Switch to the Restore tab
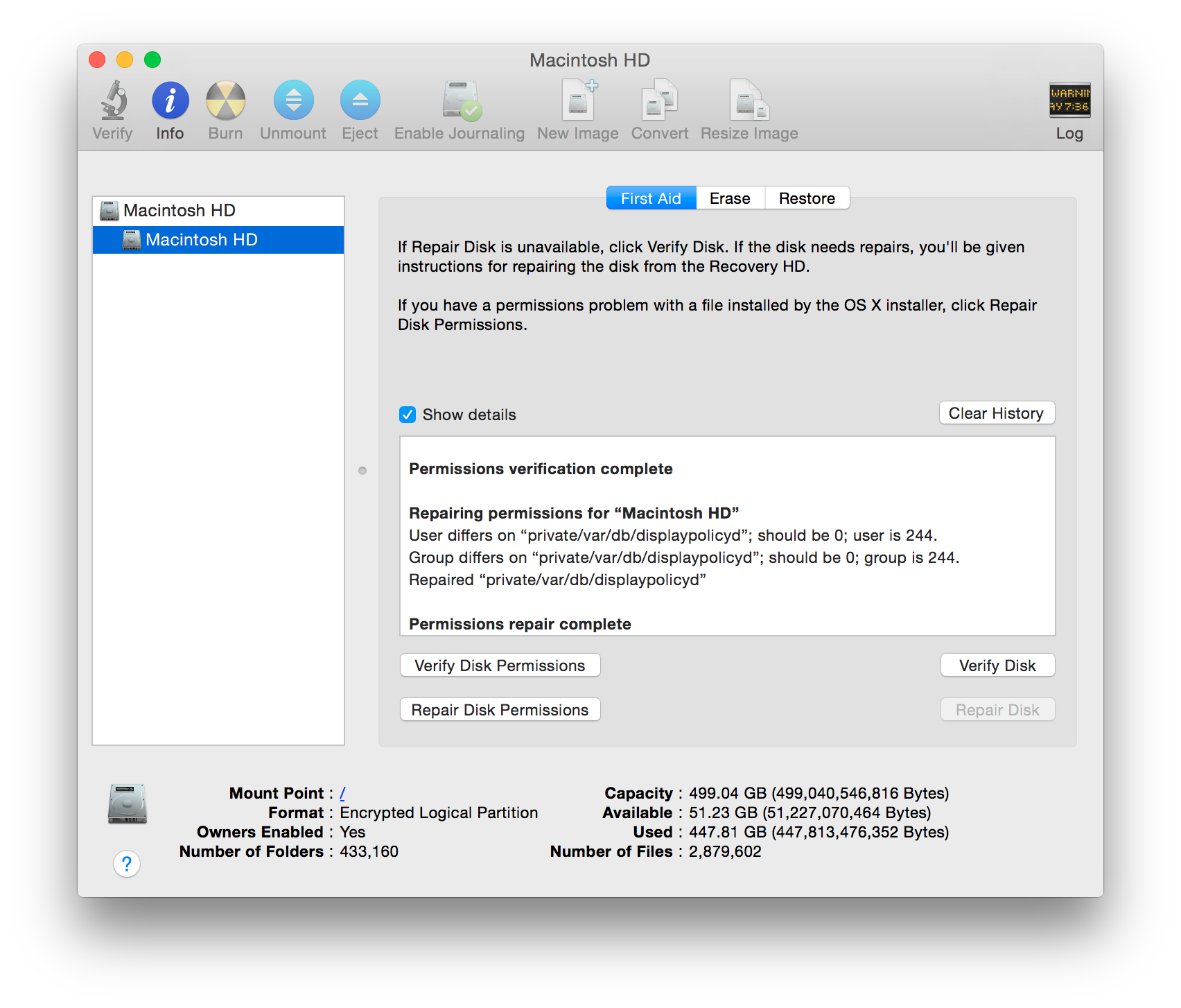 click(x=807, y=198)
